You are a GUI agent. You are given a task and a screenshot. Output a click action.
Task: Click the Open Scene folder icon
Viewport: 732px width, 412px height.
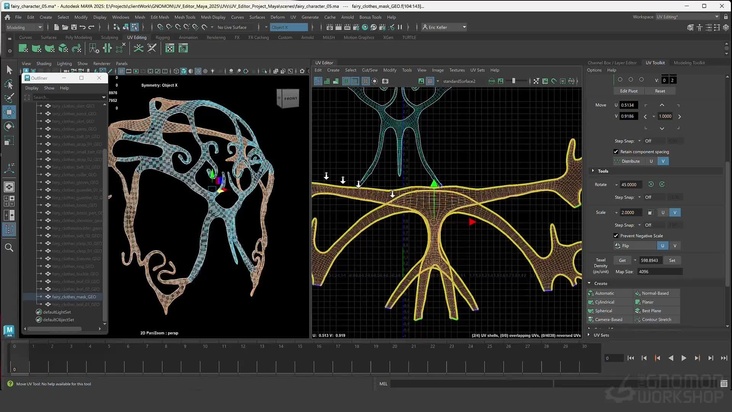click(65, 27)
